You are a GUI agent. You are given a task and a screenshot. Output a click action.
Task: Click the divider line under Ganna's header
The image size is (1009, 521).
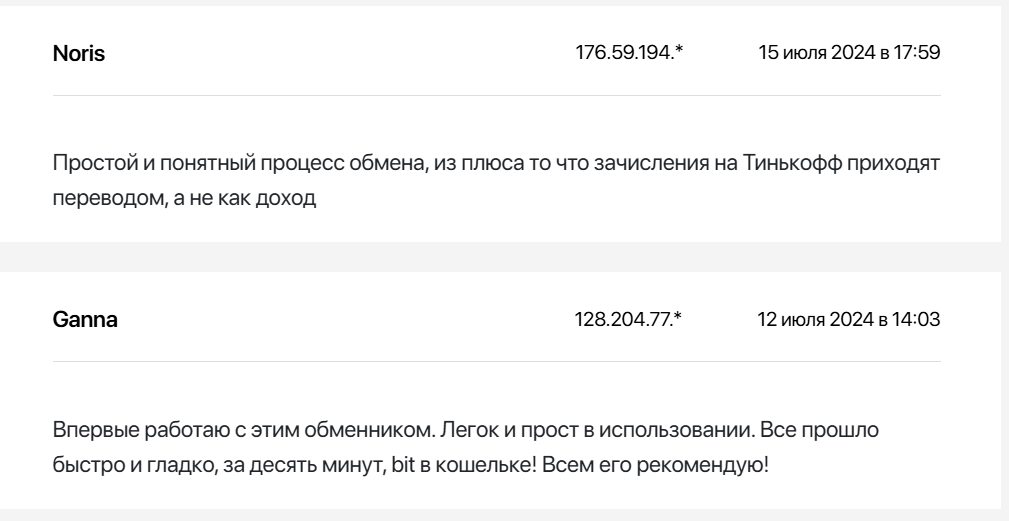tap(496, 362)
